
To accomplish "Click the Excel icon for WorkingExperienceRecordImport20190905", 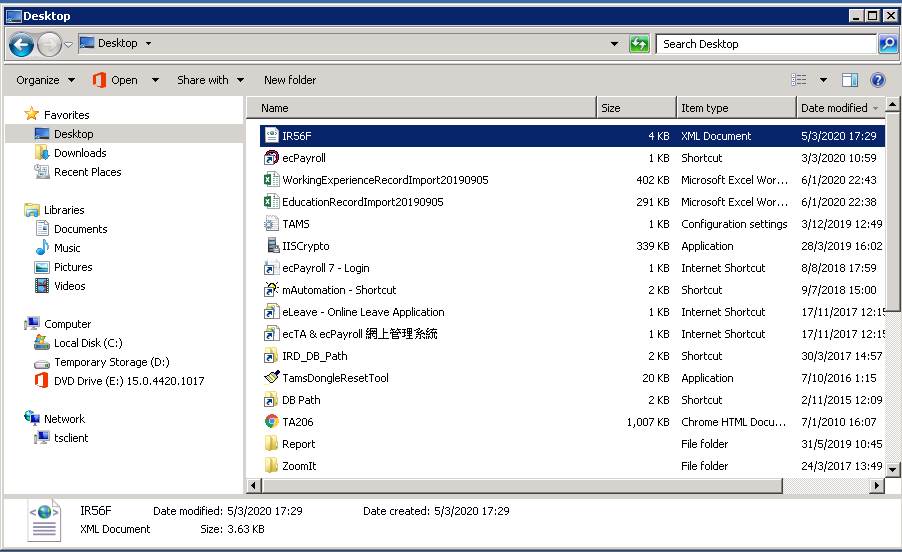I will tap(271, 180).
